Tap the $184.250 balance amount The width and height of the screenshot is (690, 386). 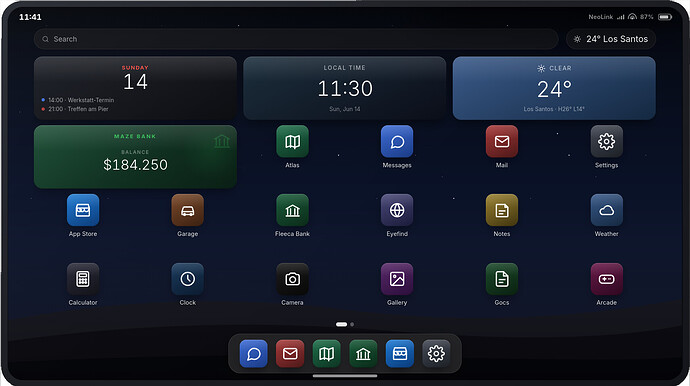click(x=135, y=165)
